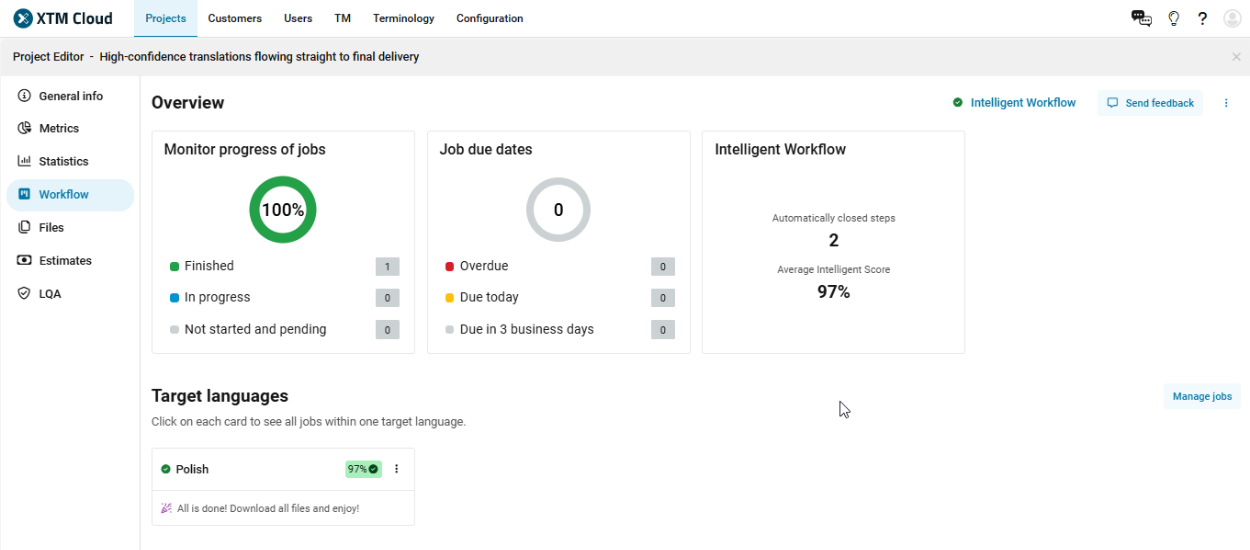Open the Overview more options menu
1250x550 pixels.
point(1226,103)
